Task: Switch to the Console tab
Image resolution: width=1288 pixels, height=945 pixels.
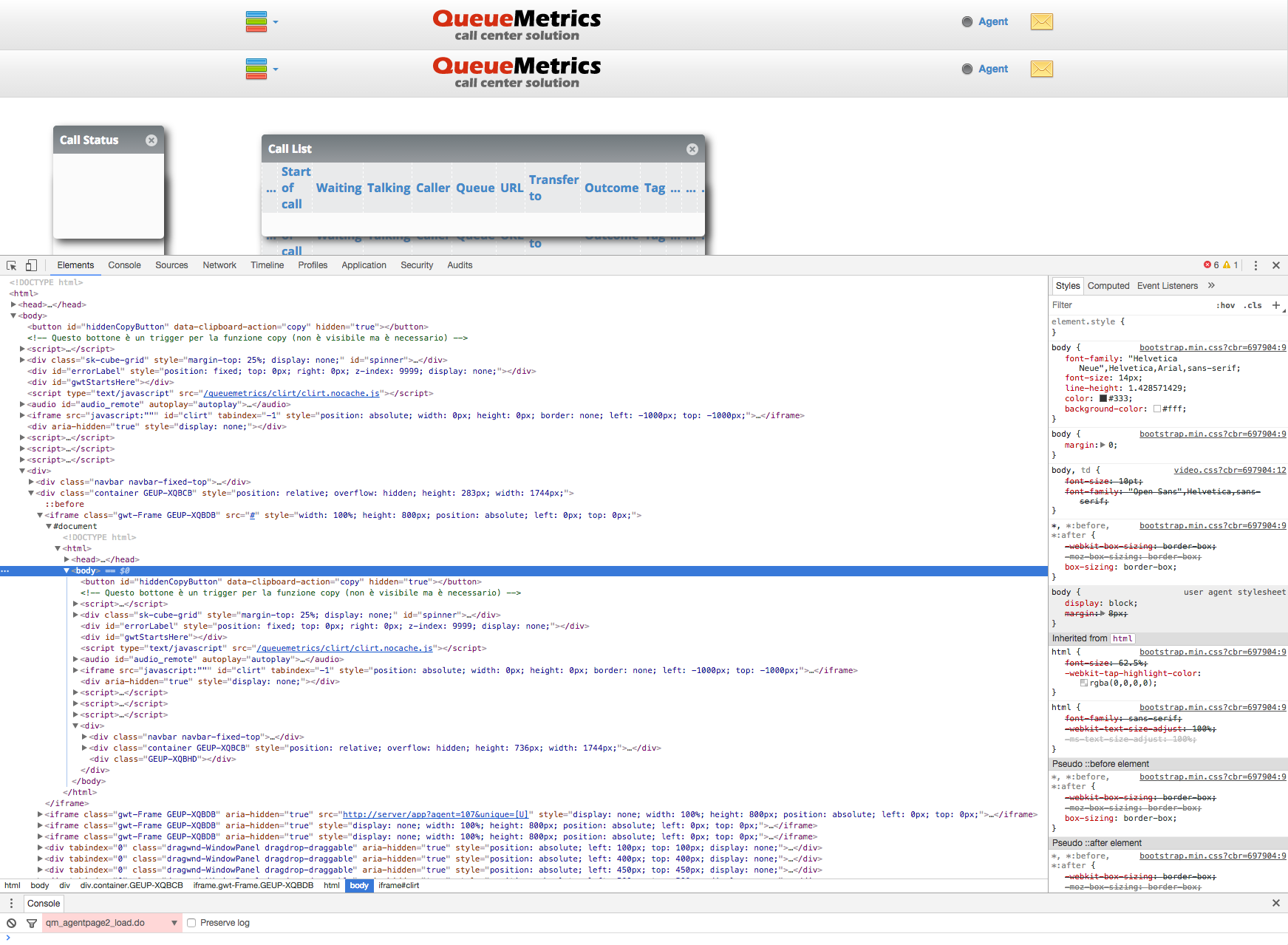Action: [x=124, y=265]
